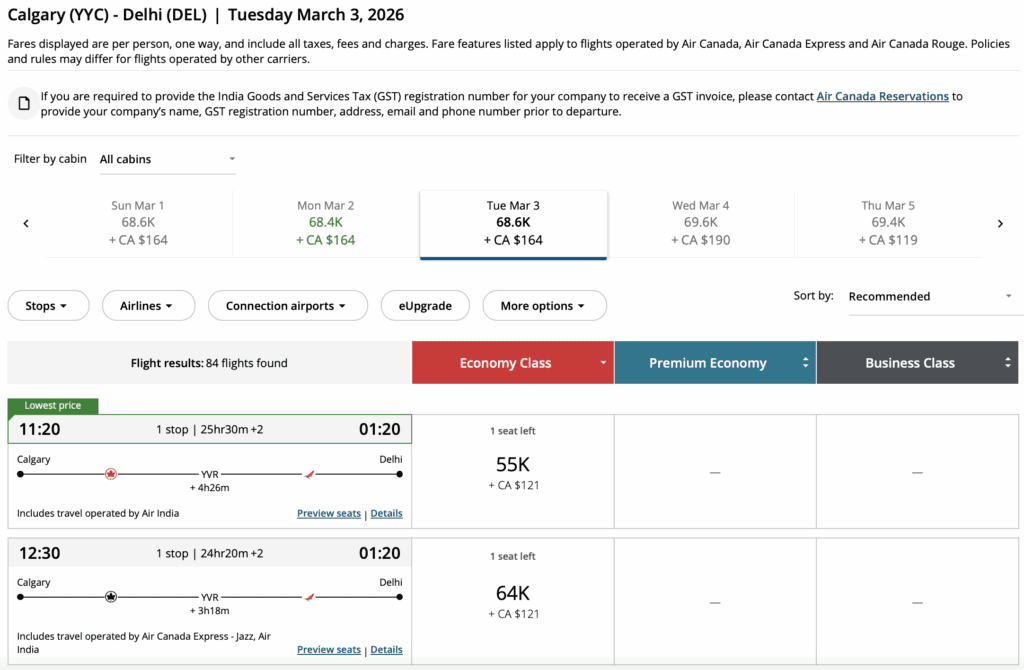Viewport: 1024px width, 670px height.
Task: Click Star Alliance icon on 12:30 flight
Action: click(x=111, y=597)
